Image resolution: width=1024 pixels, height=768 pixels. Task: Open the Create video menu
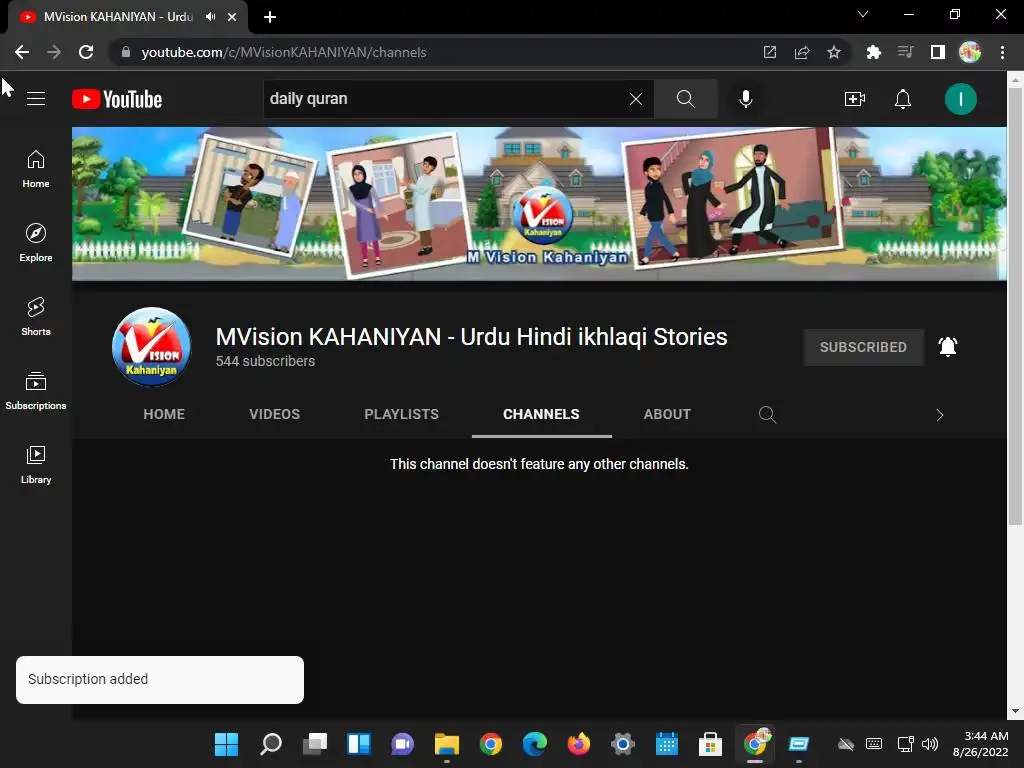[x=855, y=99]
